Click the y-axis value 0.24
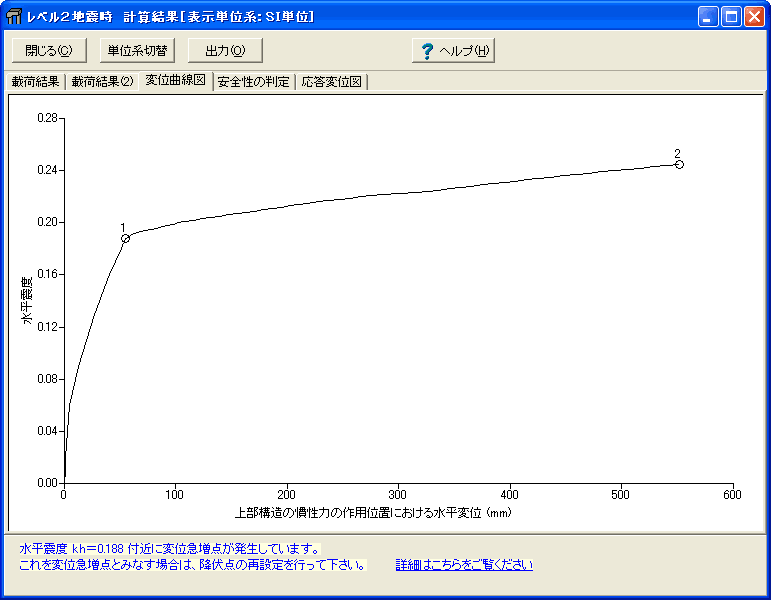Image resolution: width=771 pixels, height=600 pixels. tap(47, 170)
